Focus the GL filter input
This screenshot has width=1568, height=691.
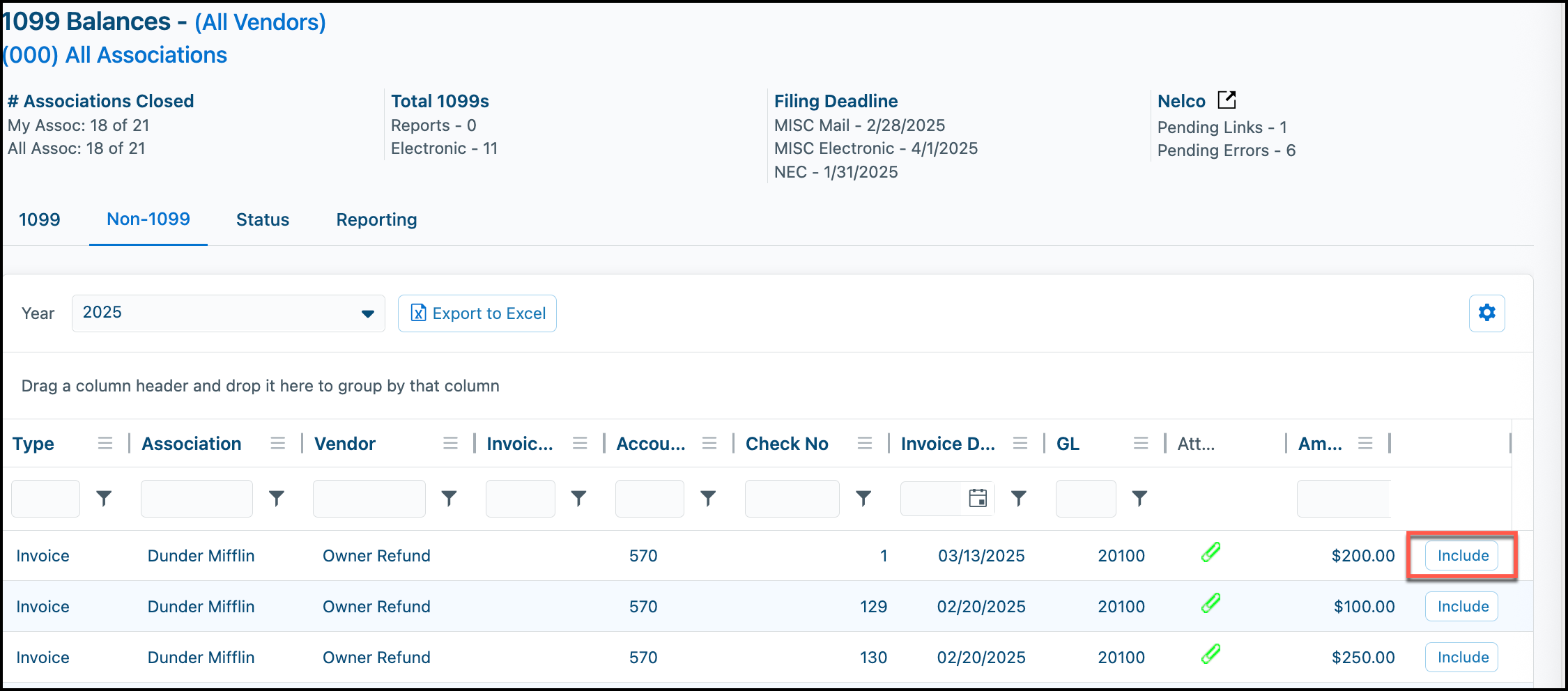point(1086,499)
